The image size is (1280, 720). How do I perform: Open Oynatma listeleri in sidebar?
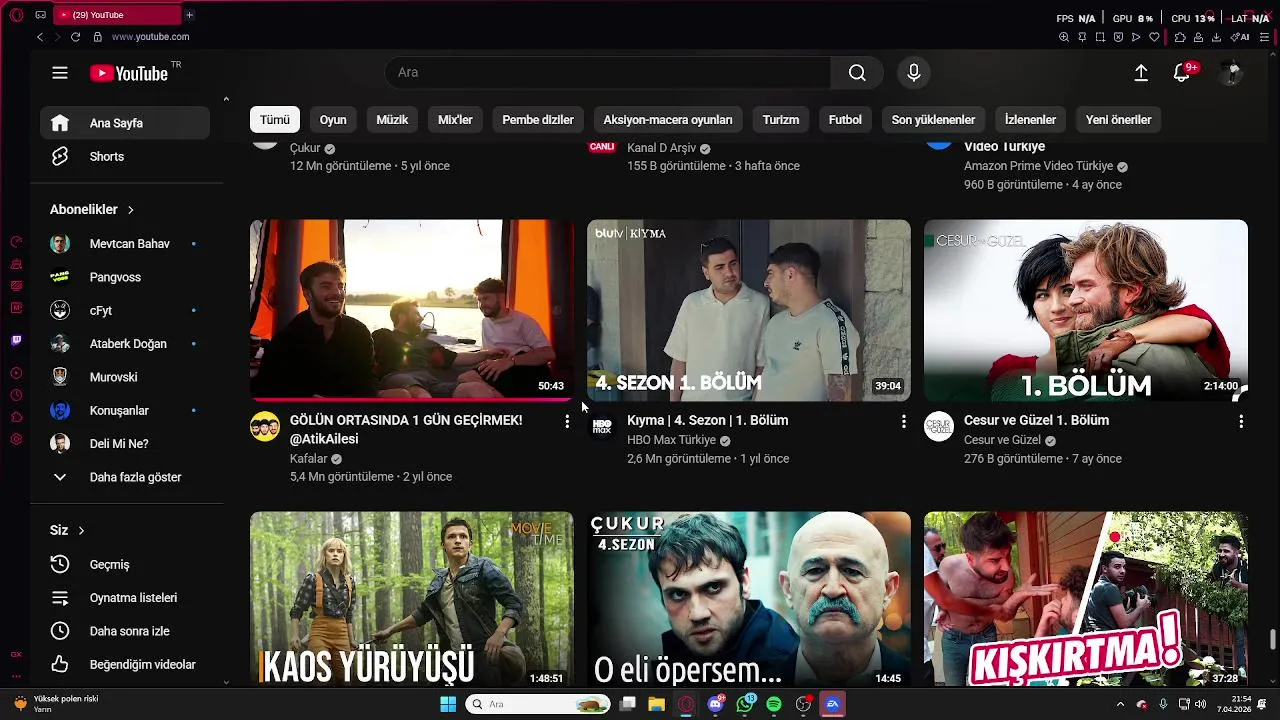[x=125, y=598]
